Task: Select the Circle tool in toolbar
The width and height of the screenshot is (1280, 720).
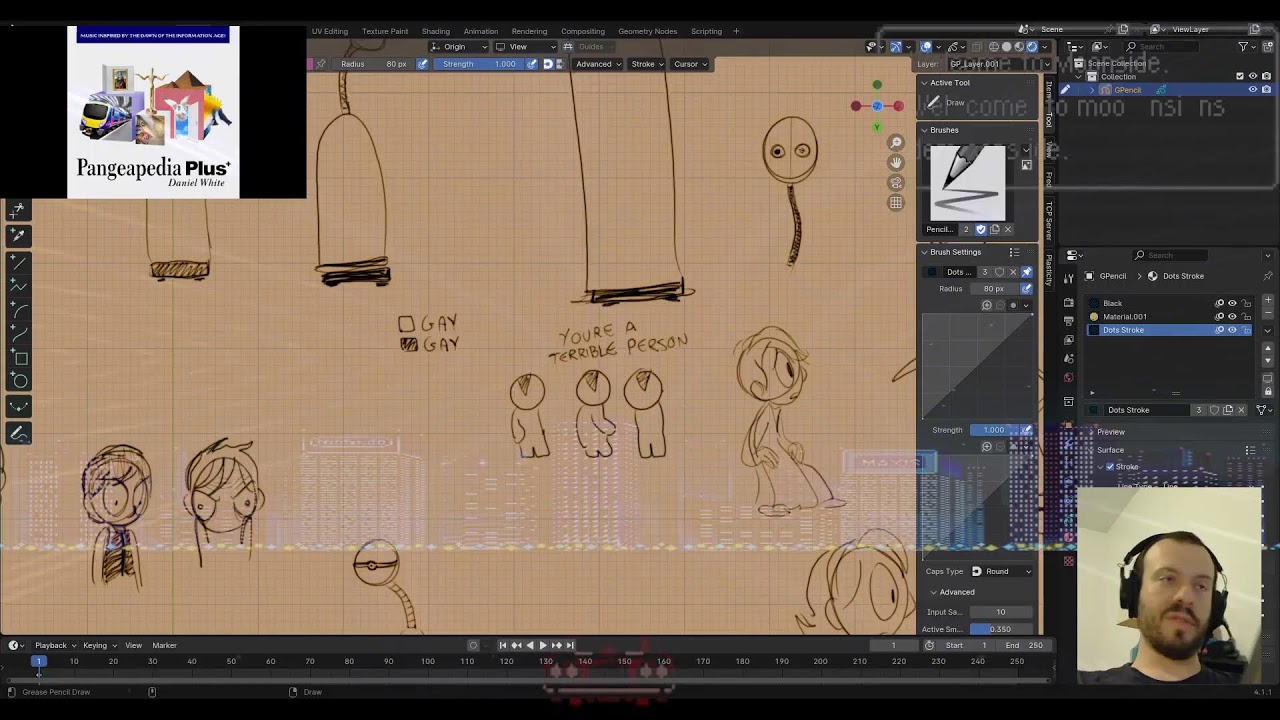Action: pyautogui.click(x=18, y=381)
